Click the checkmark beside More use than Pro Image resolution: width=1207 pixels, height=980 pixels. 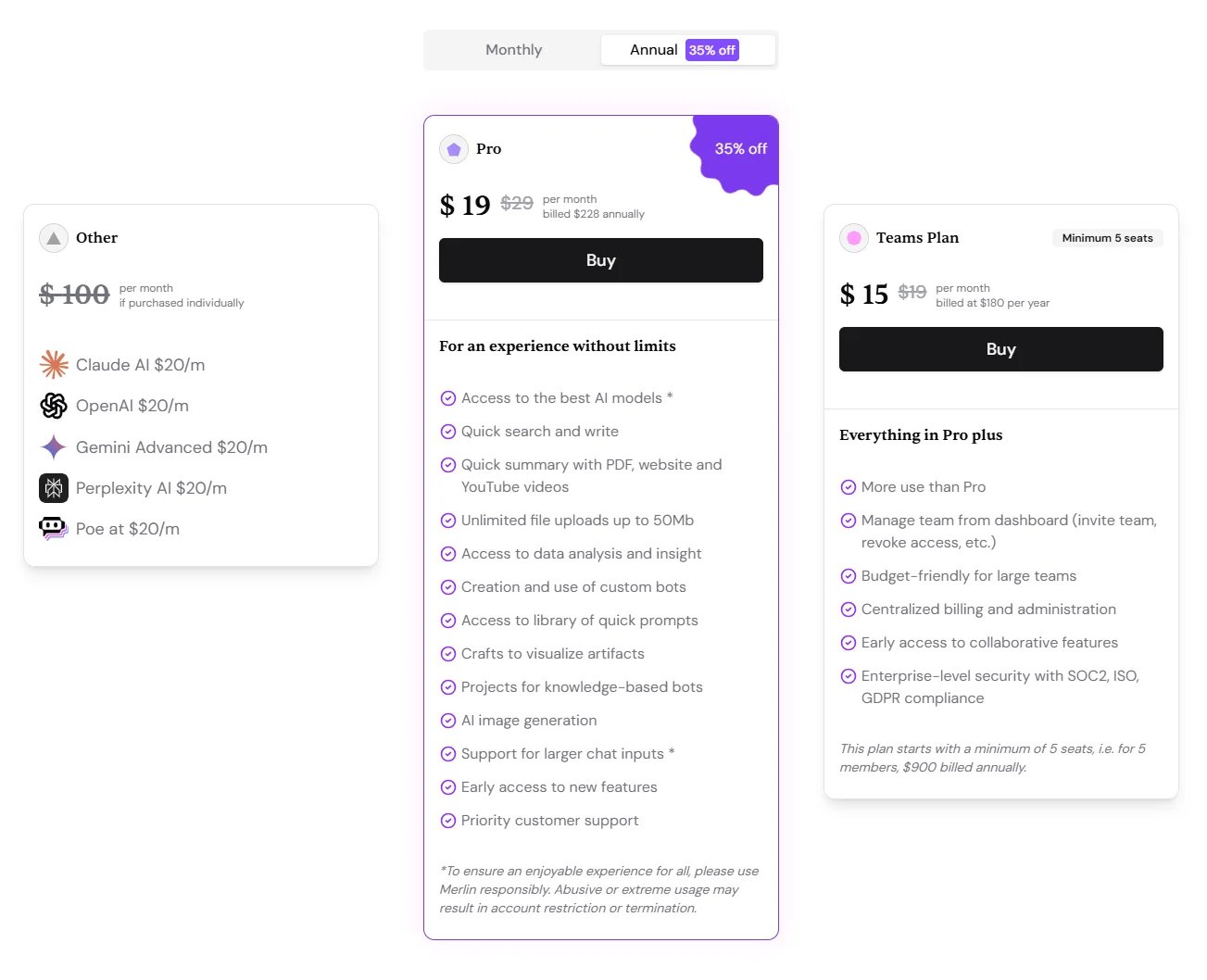point(849,486)
